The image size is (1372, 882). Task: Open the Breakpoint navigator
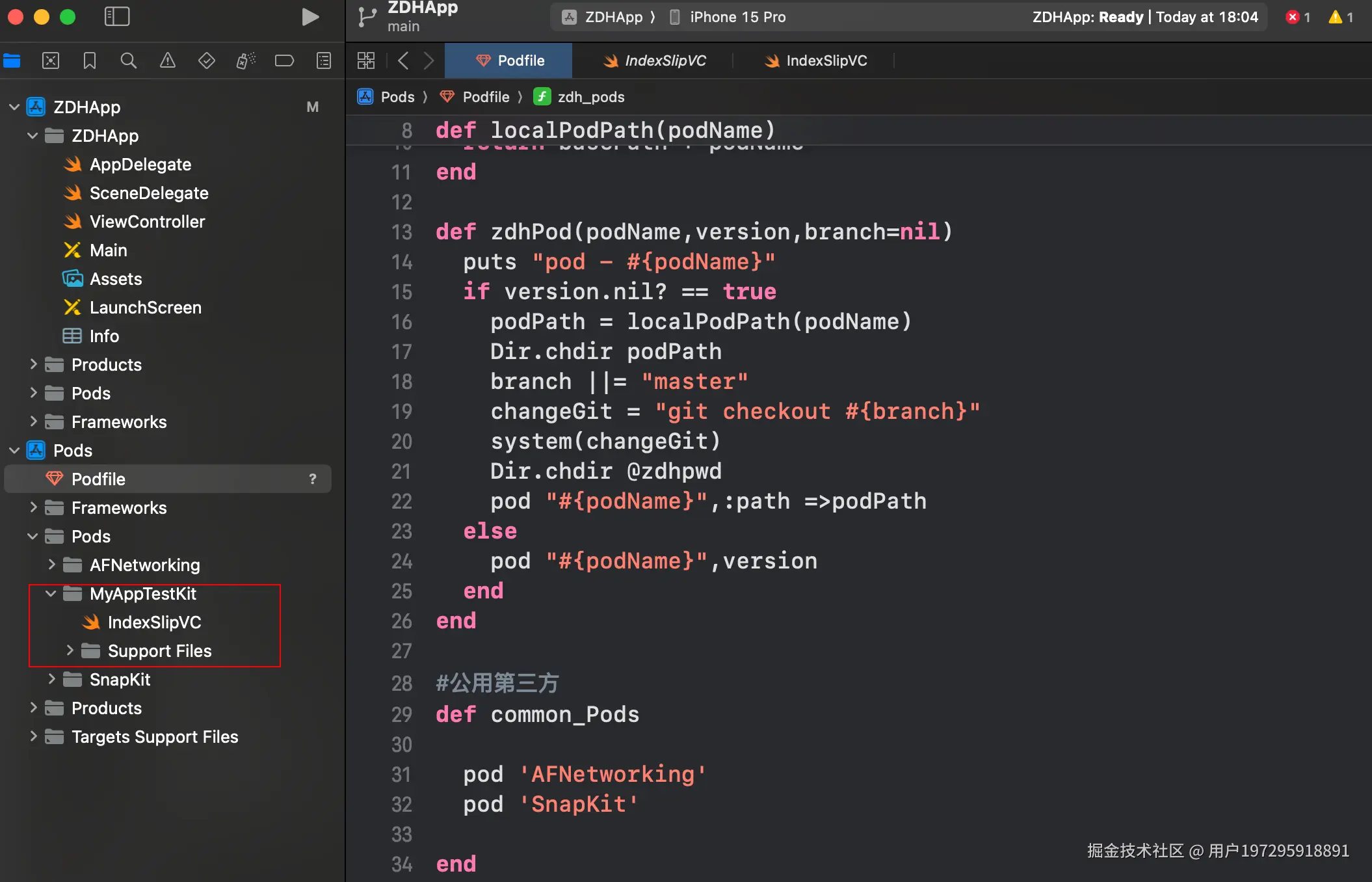285,61
